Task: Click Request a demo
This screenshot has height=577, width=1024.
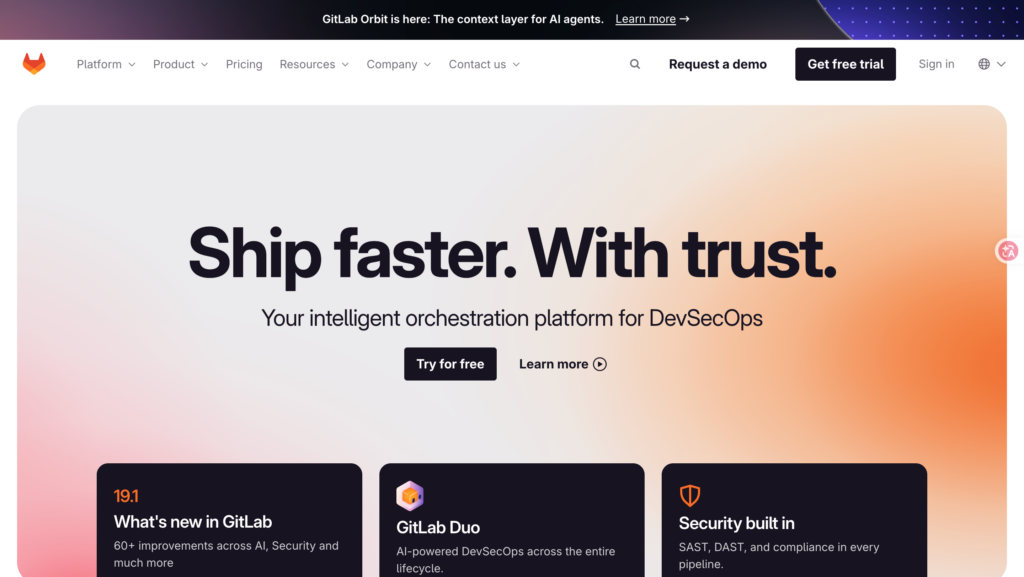Action: pos(718,64)
